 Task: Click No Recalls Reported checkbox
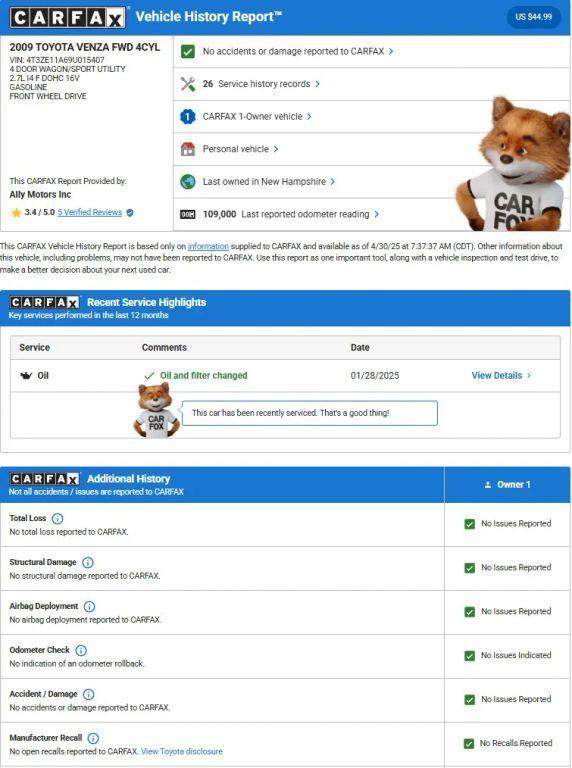coord(469,744)
